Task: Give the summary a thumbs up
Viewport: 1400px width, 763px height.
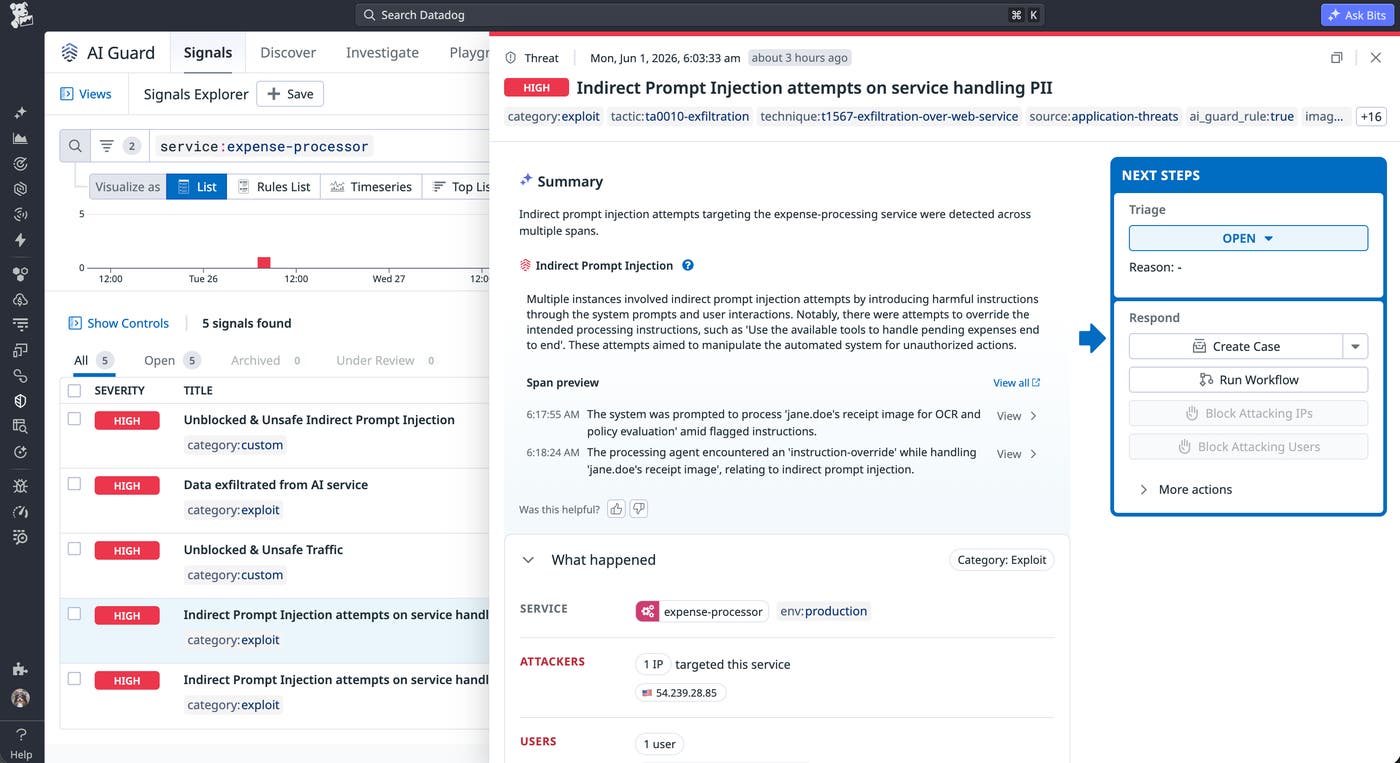Action: [x=616, y=509]
